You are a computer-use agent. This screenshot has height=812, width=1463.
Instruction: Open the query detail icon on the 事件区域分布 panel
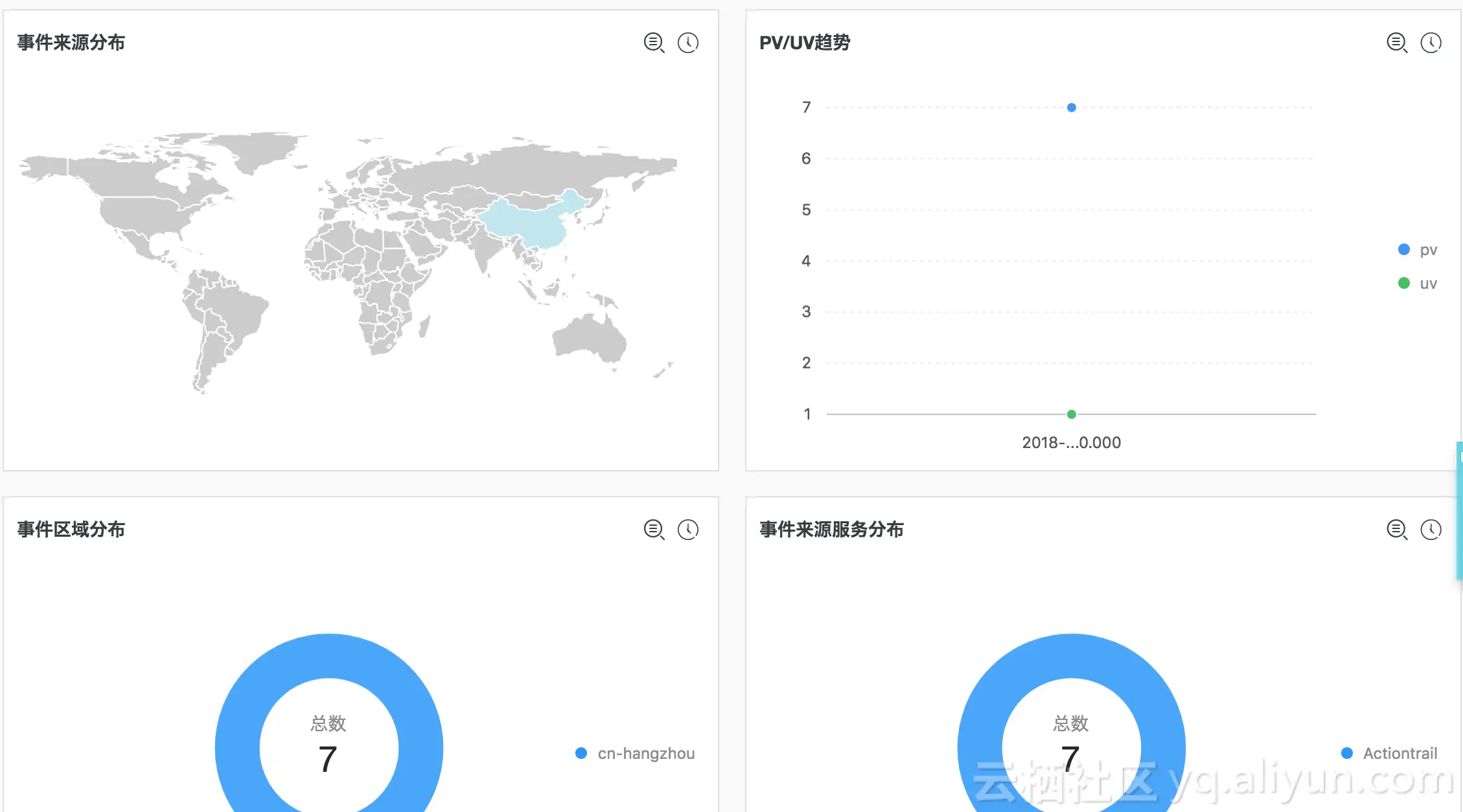[654, 530]
